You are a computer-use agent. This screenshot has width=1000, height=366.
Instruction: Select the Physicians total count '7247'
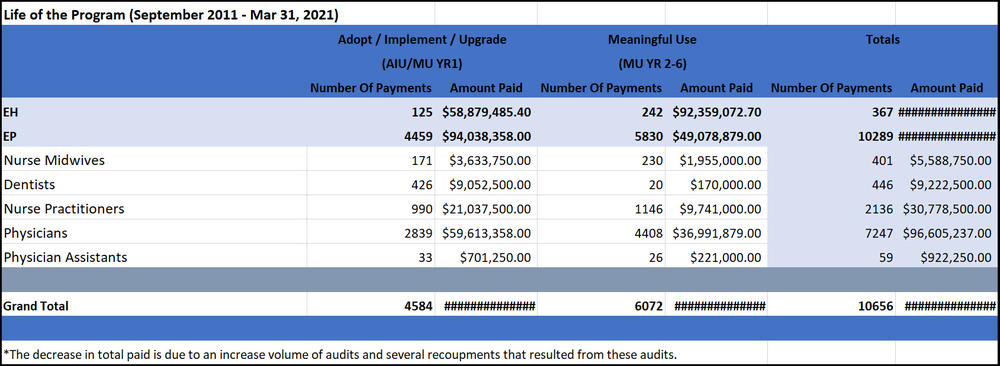pyautogui.click(x=879, y=233)
